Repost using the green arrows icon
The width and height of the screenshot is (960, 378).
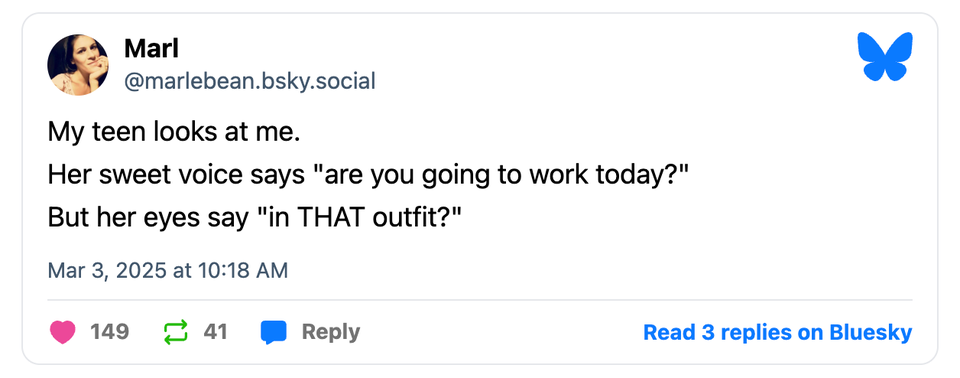176,332
